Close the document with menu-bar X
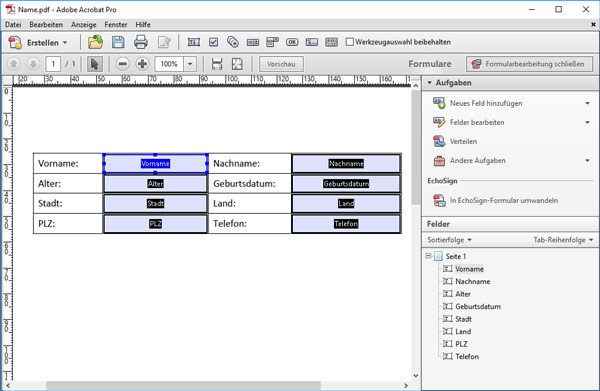This screenshot has height=391, width=600. pos(593,24)
